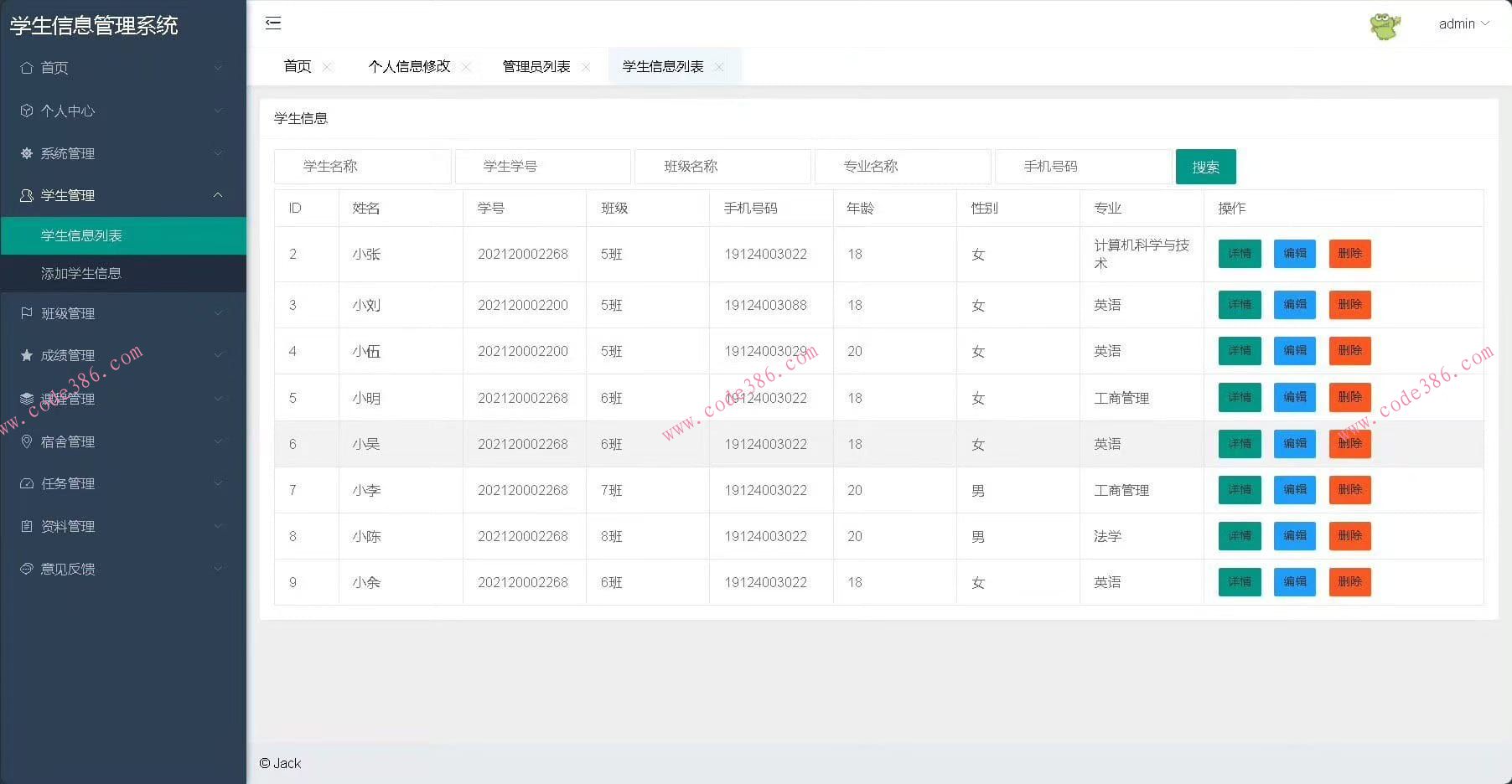
Task: Expand the 班级管理 section chevron
Action: point(219,312)
